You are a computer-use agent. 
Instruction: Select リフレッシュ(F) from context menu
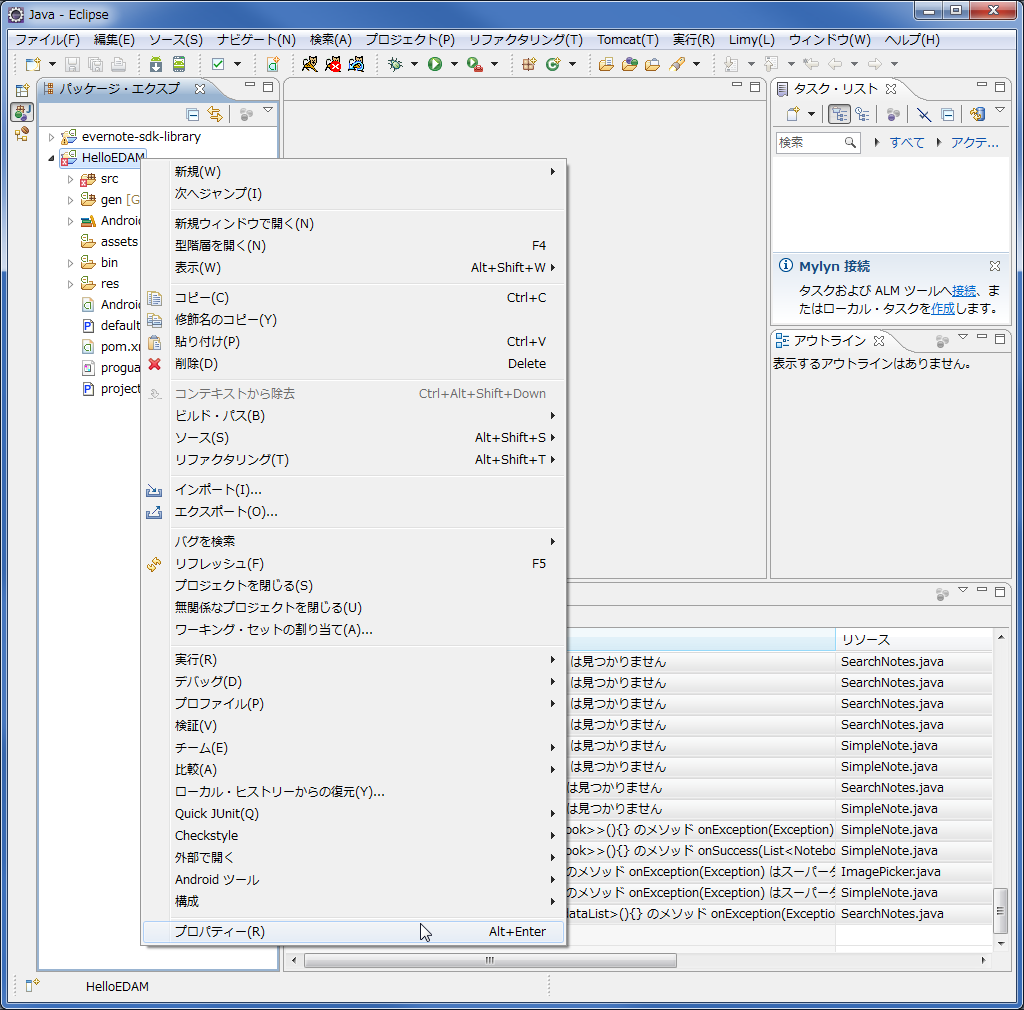[353, 563]
